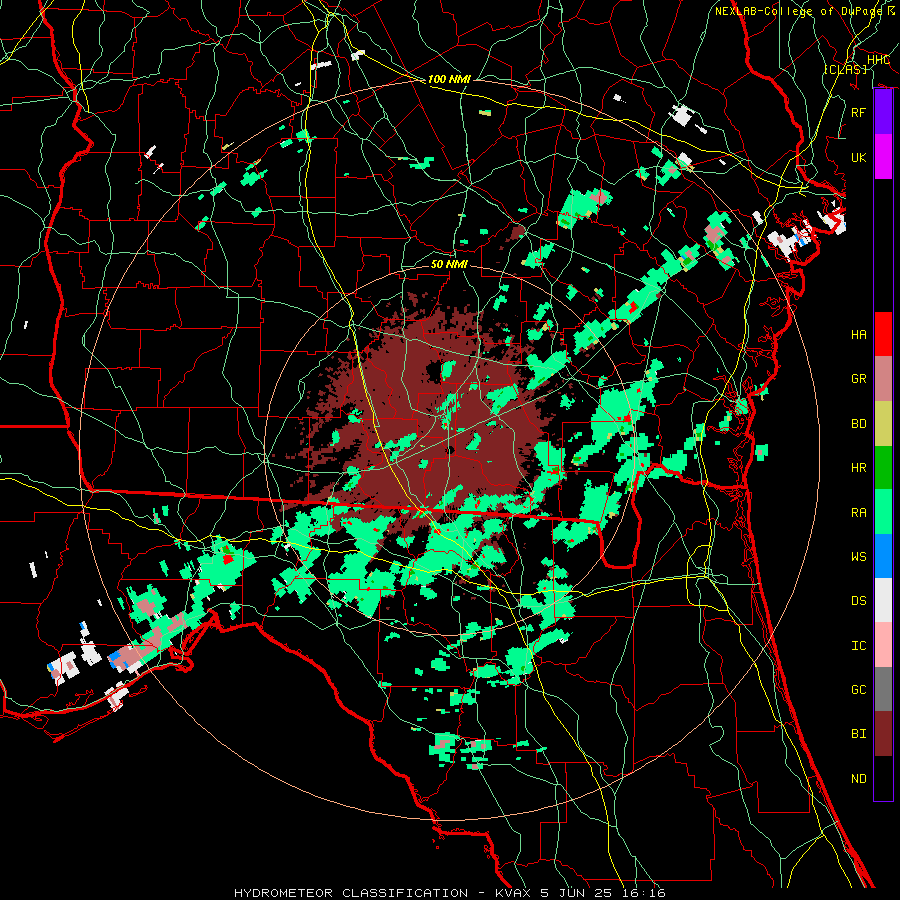Image resolution: width=900 pixels, height=900 pixels.
Task: Click the WS blue legend swatch
Action: click(x=883, y=556)
